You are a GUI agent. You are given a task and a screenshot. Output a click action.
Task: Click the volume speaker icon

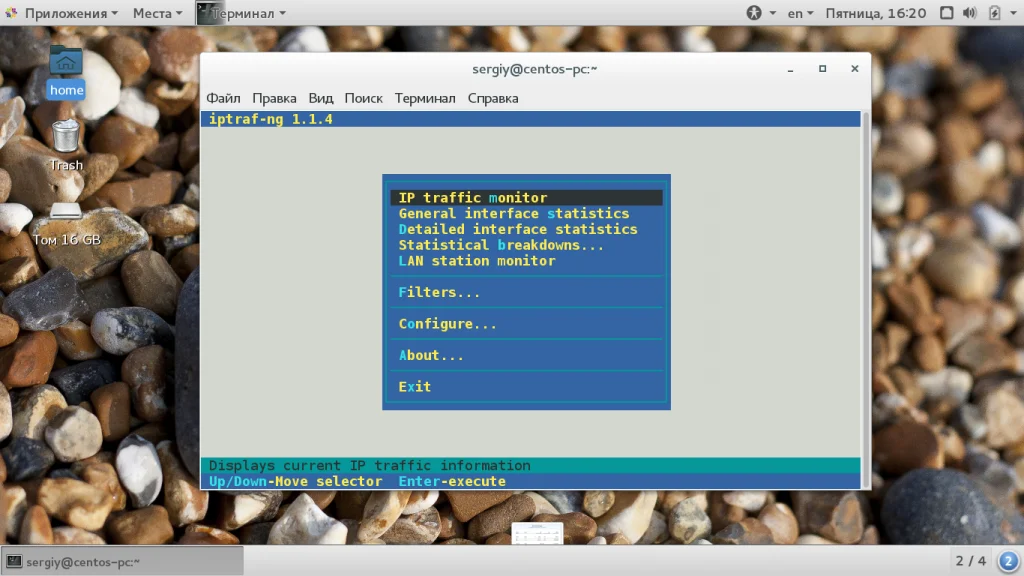[x=970, y=13]
